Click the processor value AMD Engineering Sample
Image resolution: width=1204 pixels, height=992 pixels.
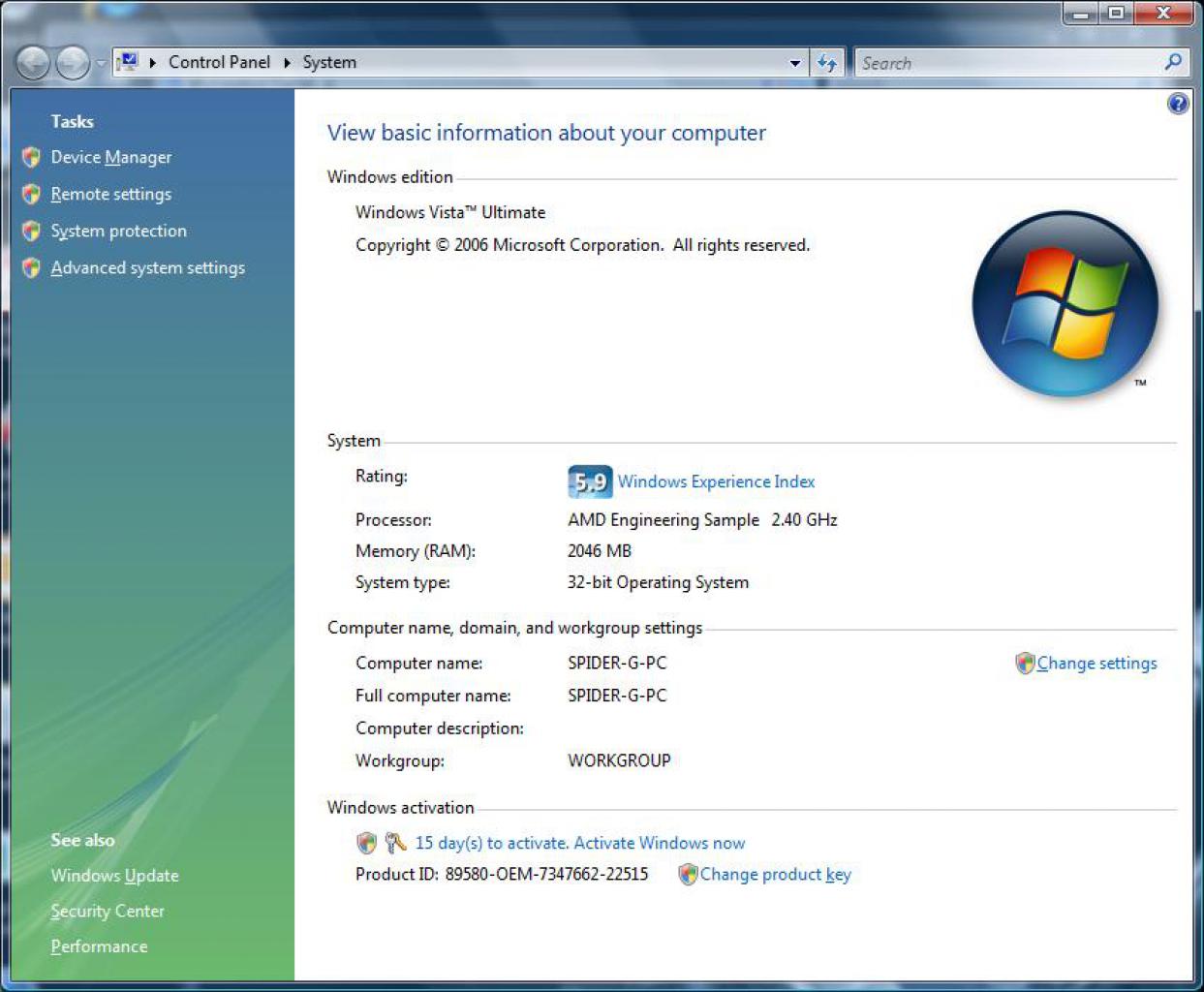click(664, 519)
